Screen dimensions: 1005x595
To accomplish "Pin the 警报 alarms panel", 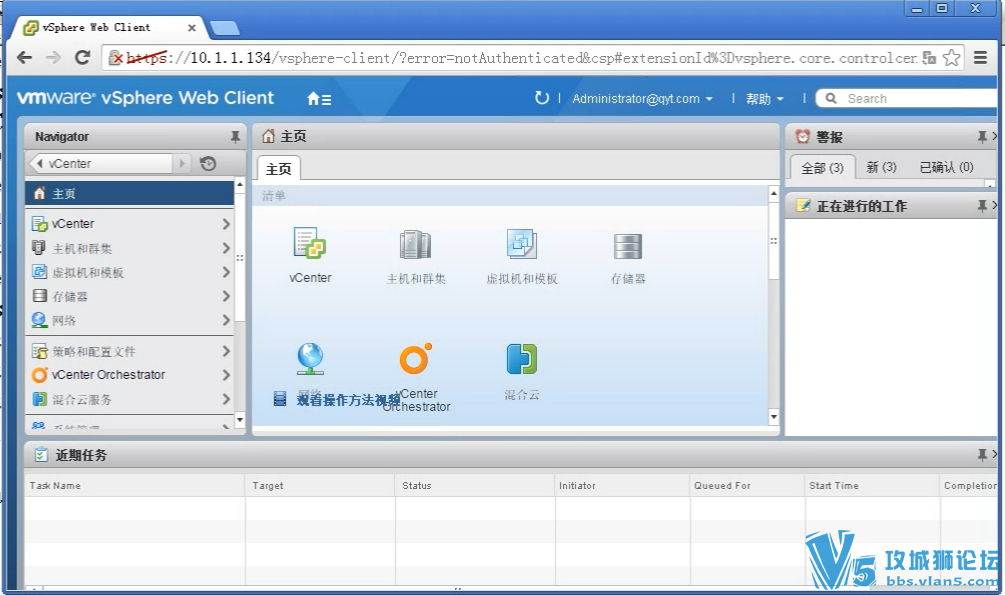I will click(983, 136).
